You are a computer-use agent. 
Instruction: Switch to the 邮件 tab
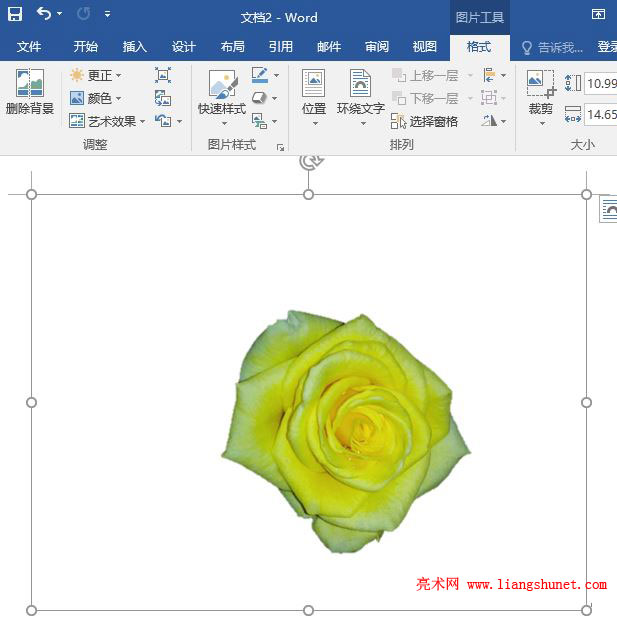click(329, 47)
